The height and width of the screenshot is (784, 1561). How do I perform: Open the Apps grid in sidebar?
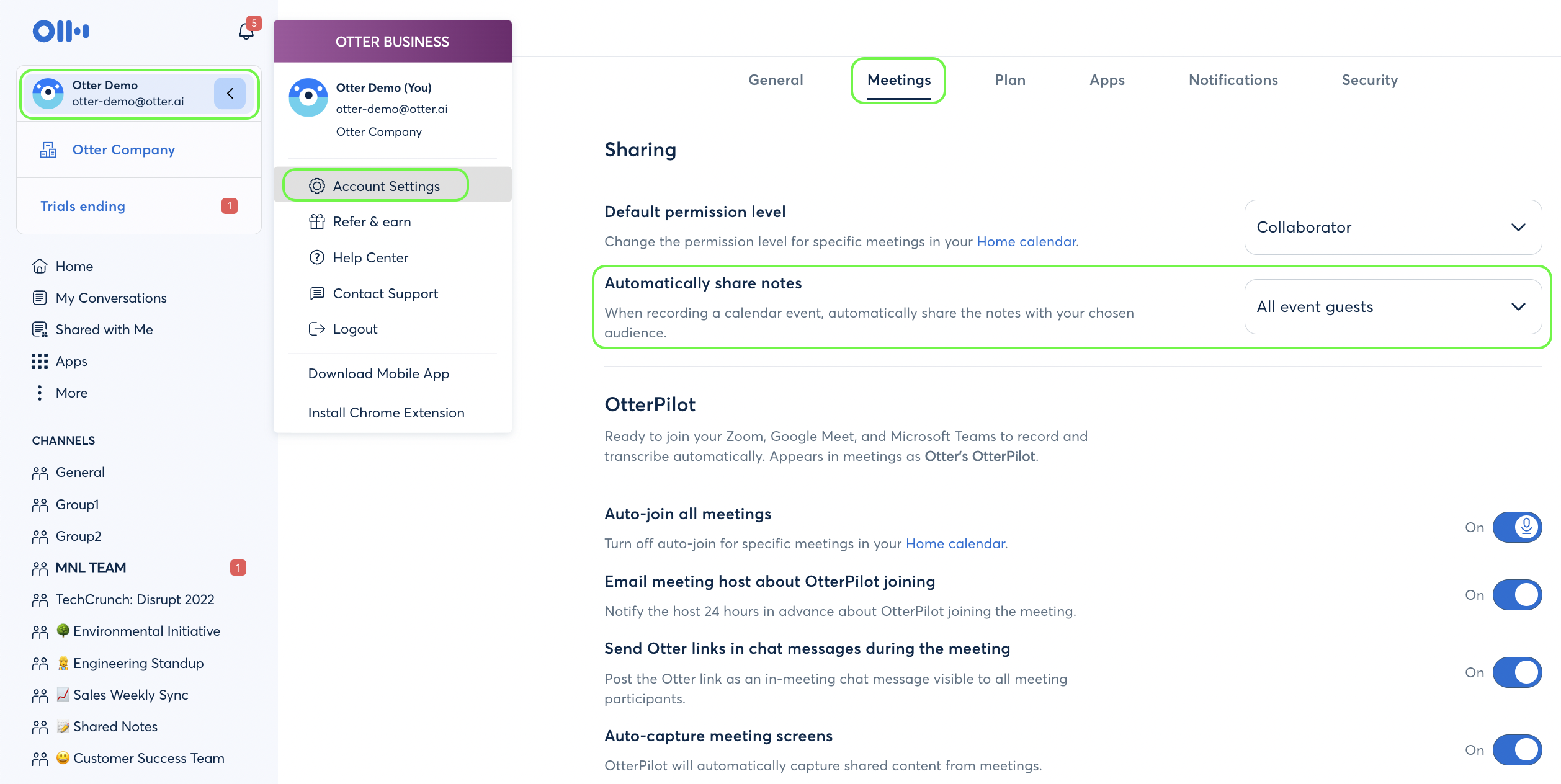tap(40, 361)
